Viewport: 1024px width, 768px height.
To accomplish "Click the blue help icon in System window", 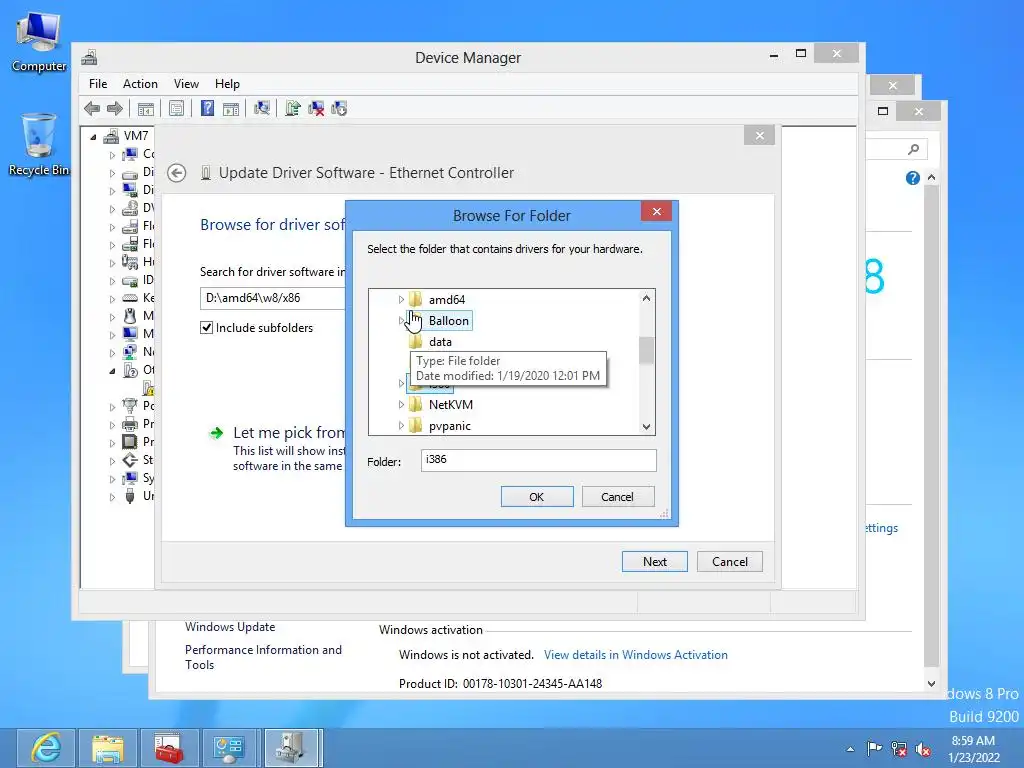I will [x=912, y=178].
